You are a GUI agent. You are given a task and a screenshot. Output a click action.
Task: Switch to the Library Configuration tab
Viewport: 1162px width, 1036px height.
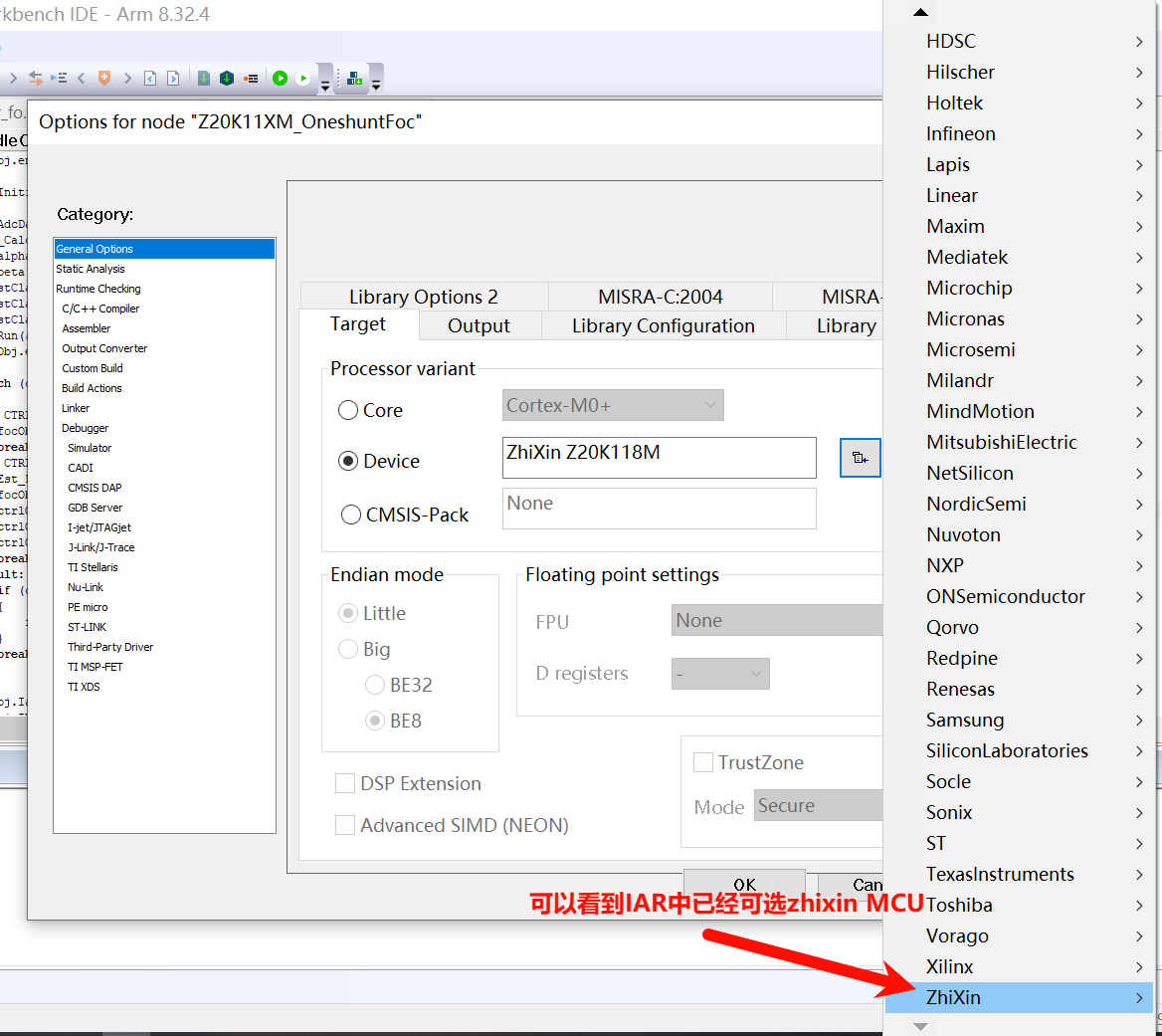664,326
